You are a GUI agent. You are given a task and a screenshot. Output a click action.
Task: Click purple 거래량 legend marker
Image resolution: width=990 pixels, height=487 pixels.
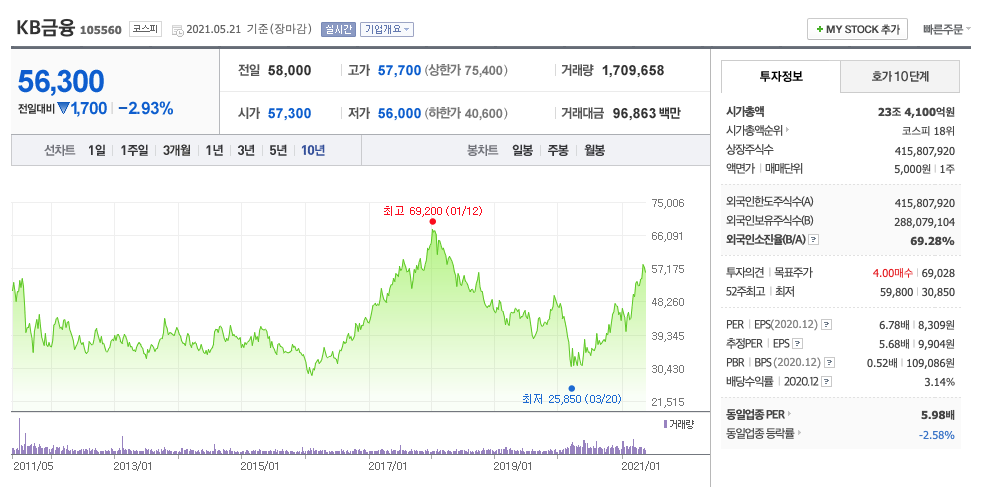pos(665,424)
